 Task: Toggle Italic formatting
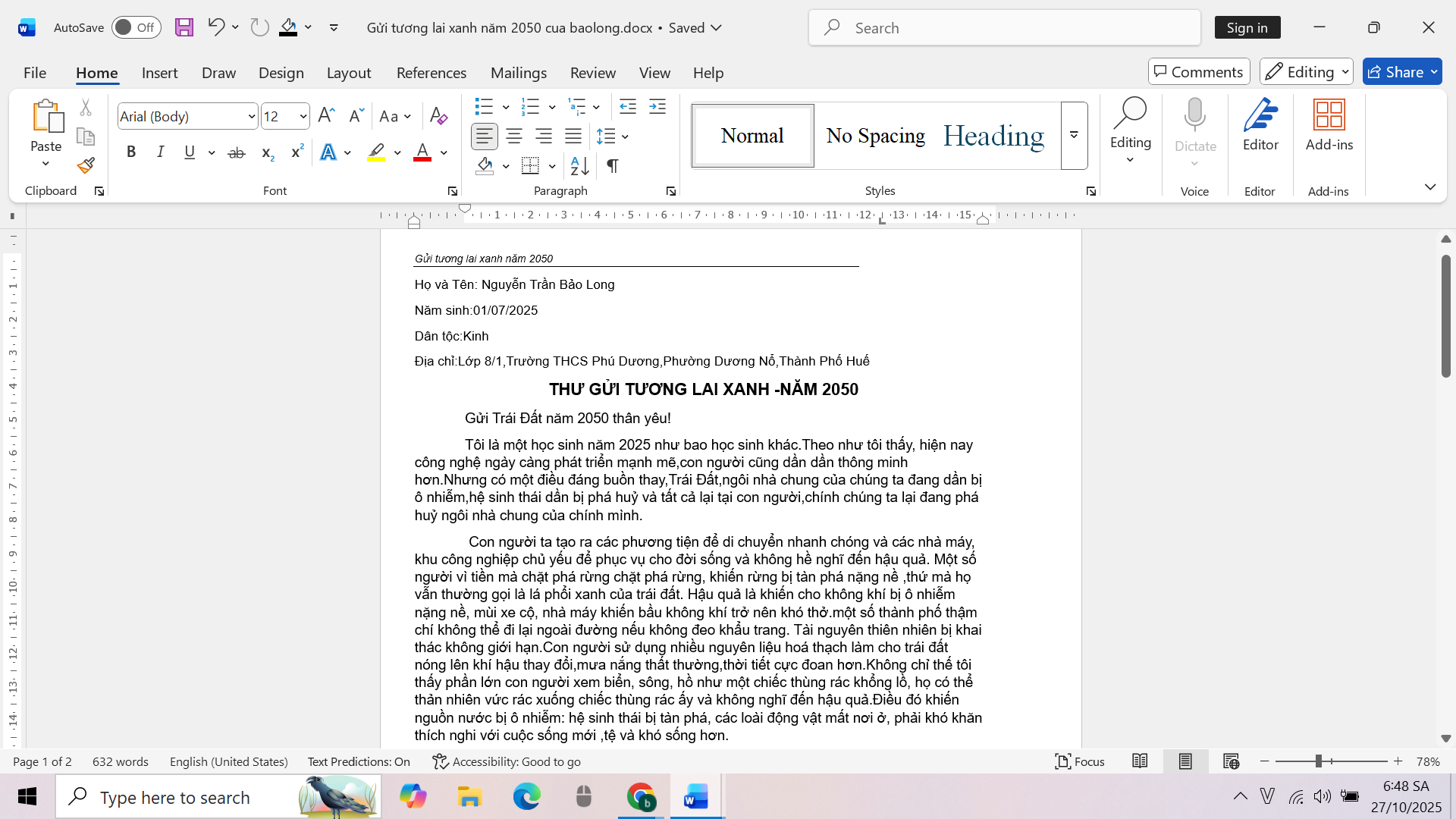point(160,152)
